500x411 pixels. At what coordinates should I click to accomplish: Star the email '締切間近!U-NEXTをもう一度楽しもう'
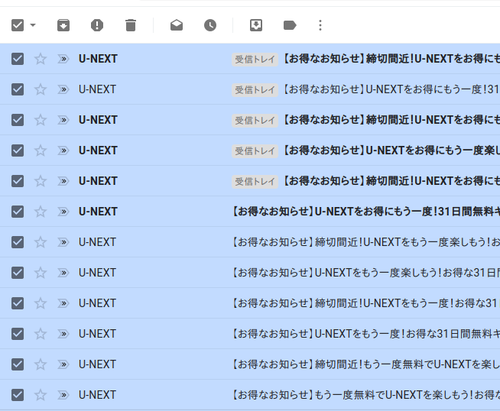[x=40, y=242]
